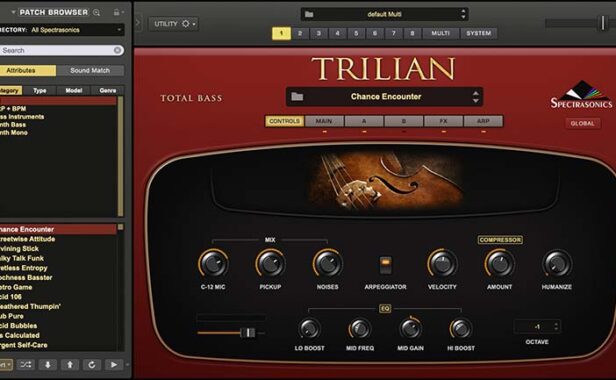Click the GLOBAL button

583,123
